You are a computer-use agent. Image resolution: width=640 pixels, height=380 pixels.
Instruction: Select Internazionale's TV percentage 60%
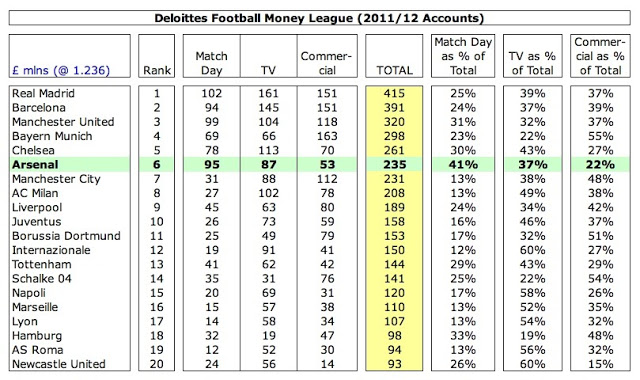(532, 250)
